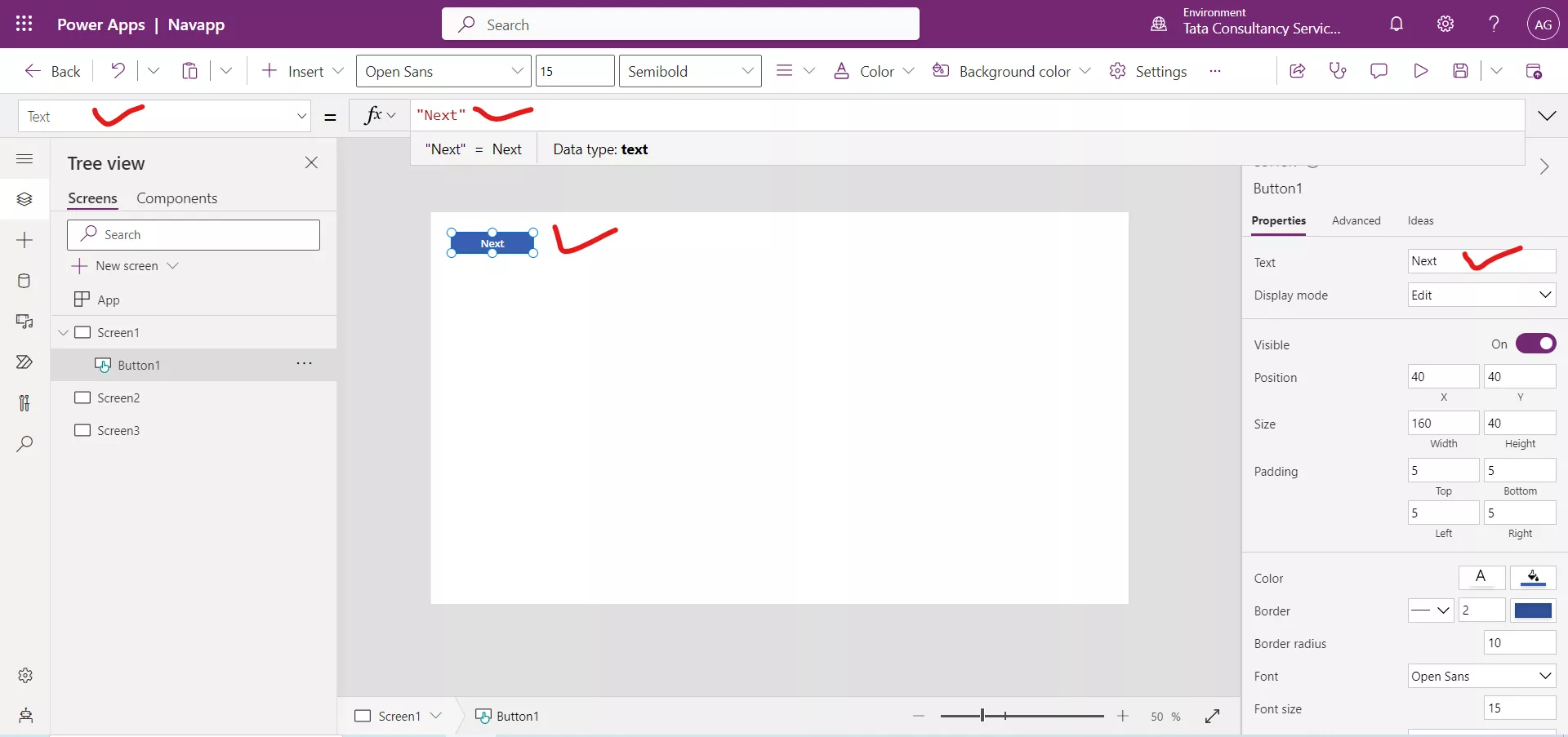Open the Media icon in left rail
The width and height of the screenshot is (1568, 737).
24,322
